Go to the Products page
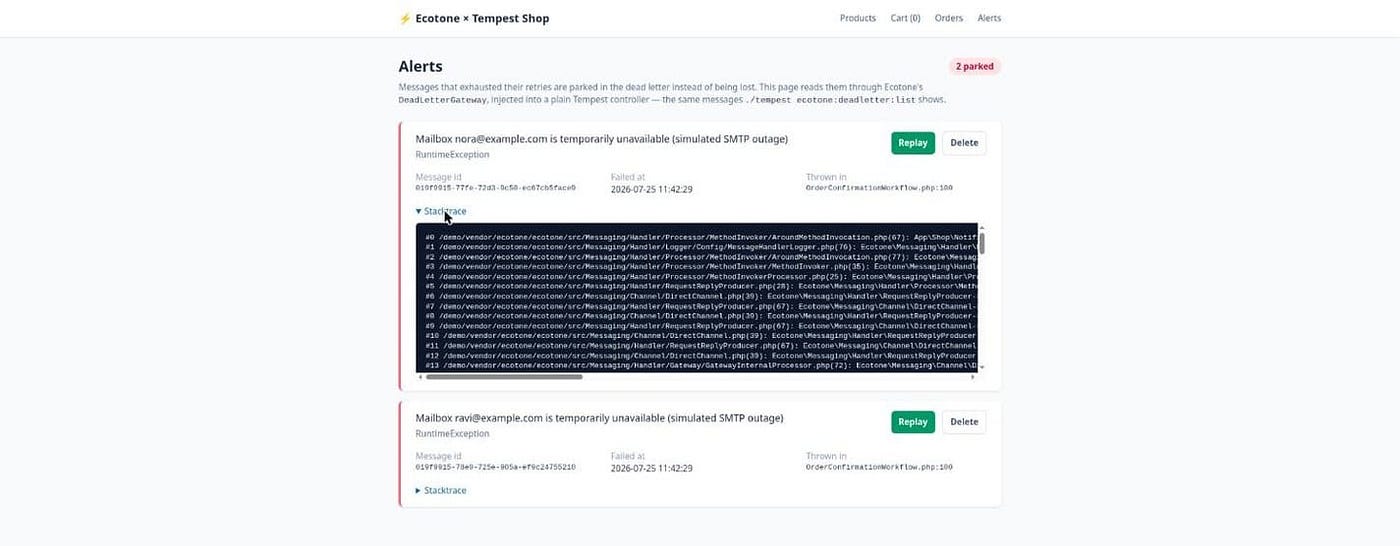The height and width of the screenshot is (546, 1400). pos(858,18)
